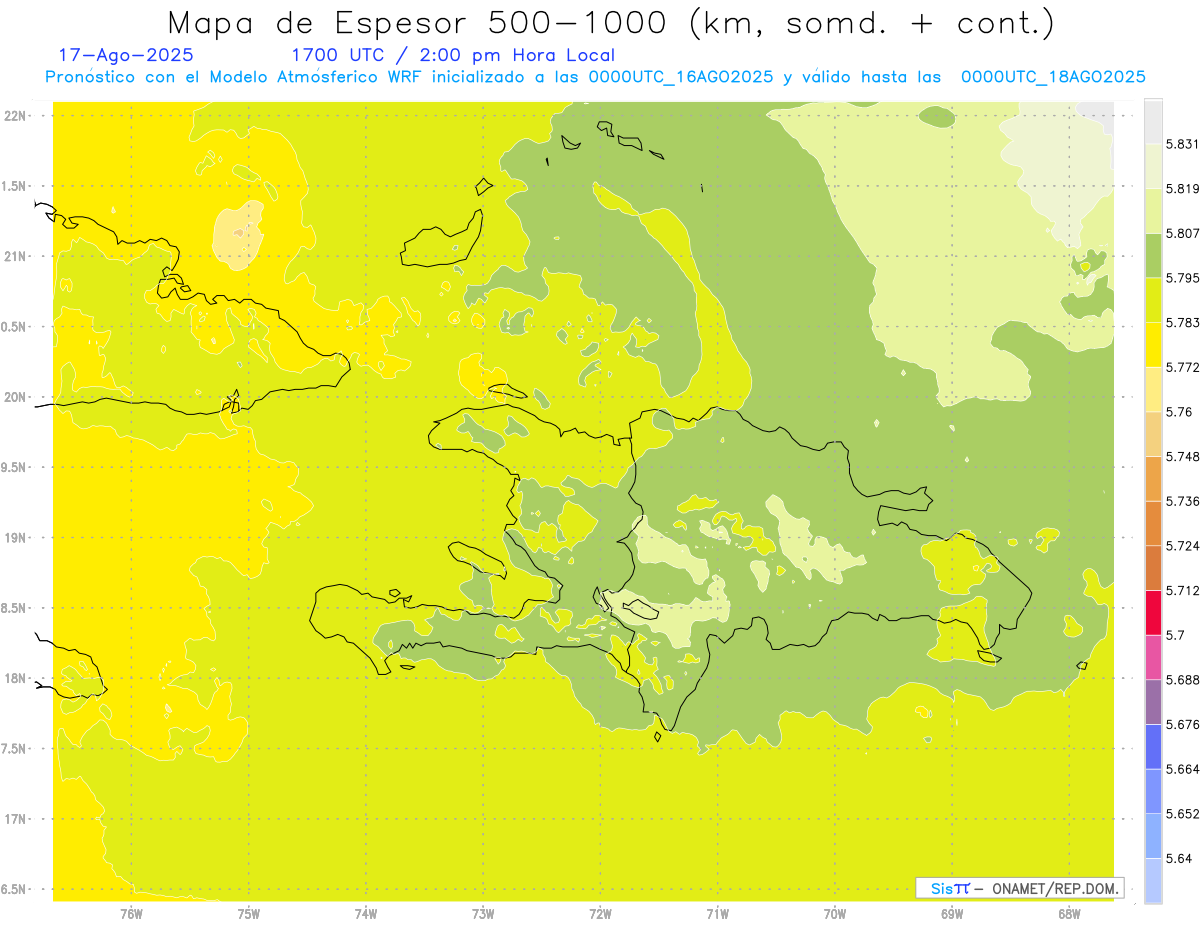1200x927 pixels.
Task: Click the 21N latitude axis label
Action: (x=15, y=256)
